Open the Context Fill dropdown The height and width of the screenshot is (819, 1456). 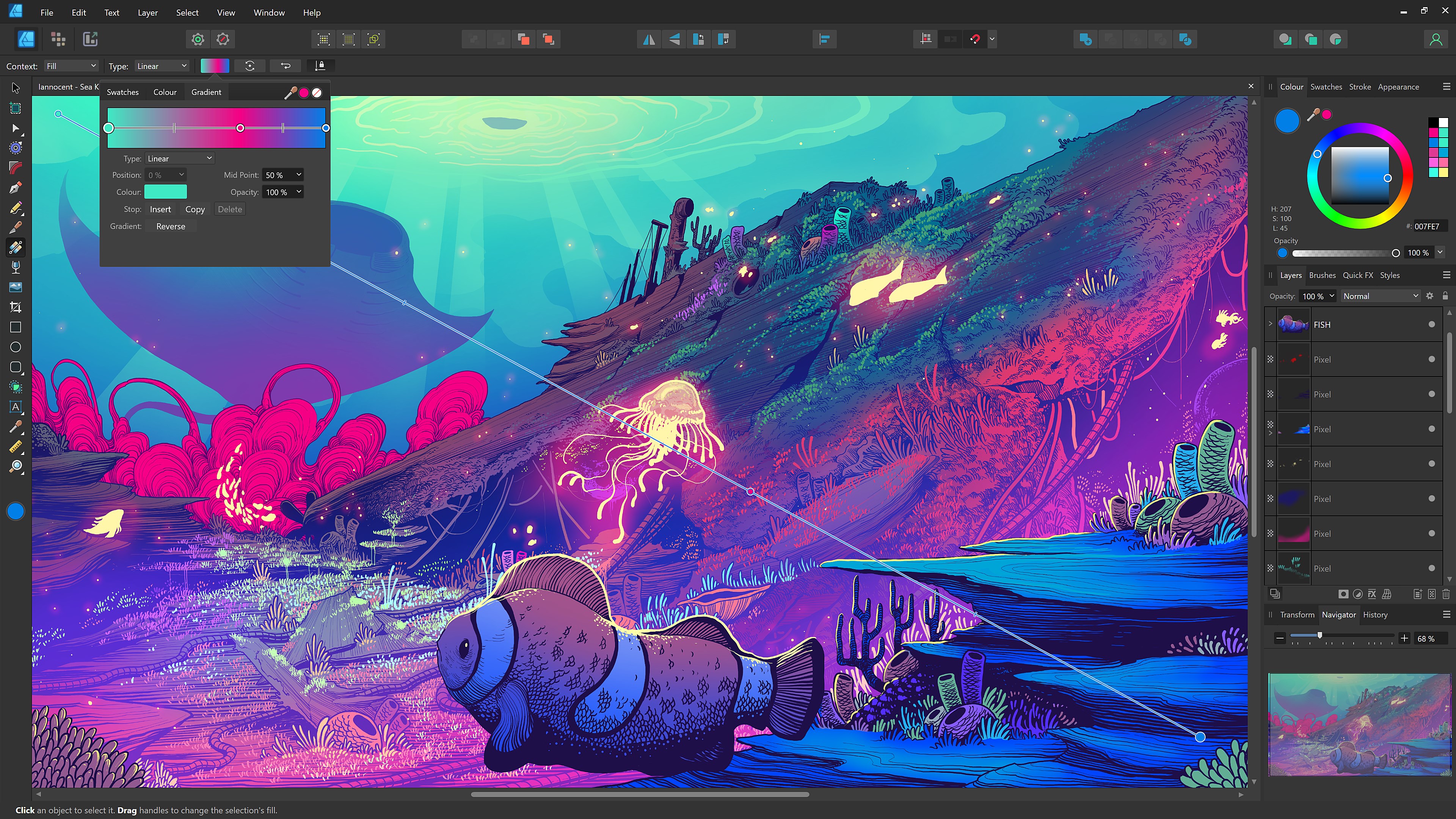tap(71, 66)
